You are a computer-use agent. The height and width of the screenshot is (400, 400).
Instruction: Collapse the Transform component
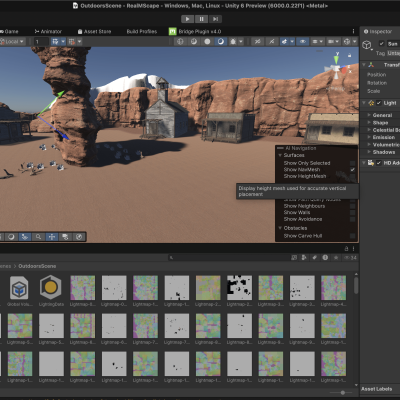pos(364,65)
